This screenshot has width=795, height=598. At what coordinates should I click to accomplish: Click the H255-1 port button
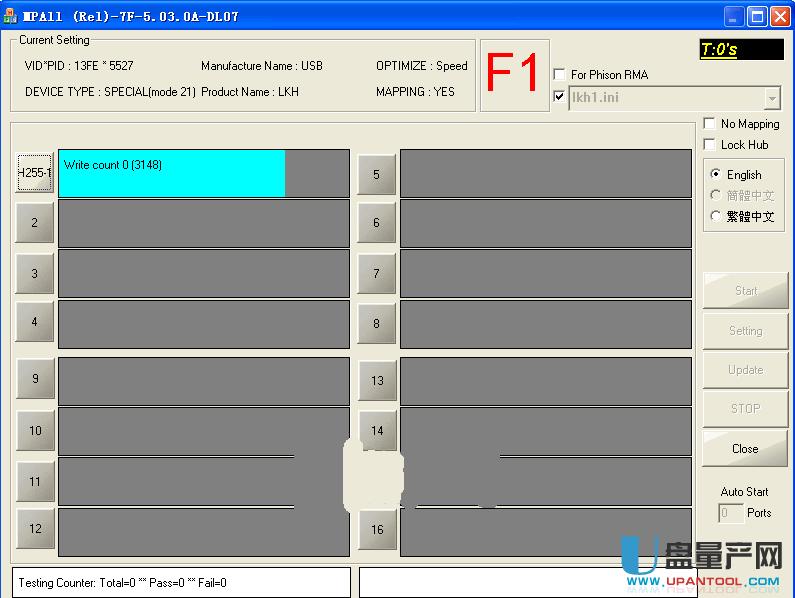click(35, 173)
